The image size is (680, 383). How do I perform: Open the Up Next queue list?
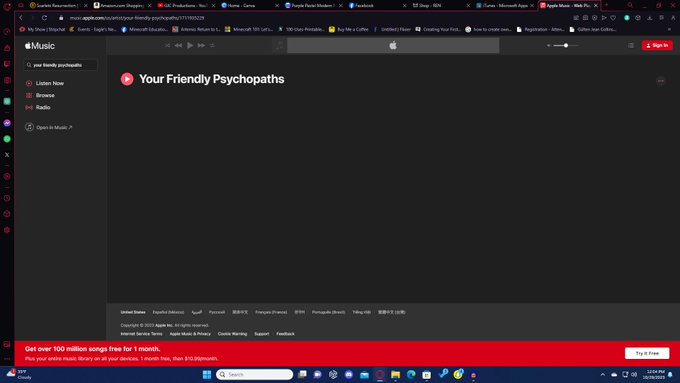(631, 46)
